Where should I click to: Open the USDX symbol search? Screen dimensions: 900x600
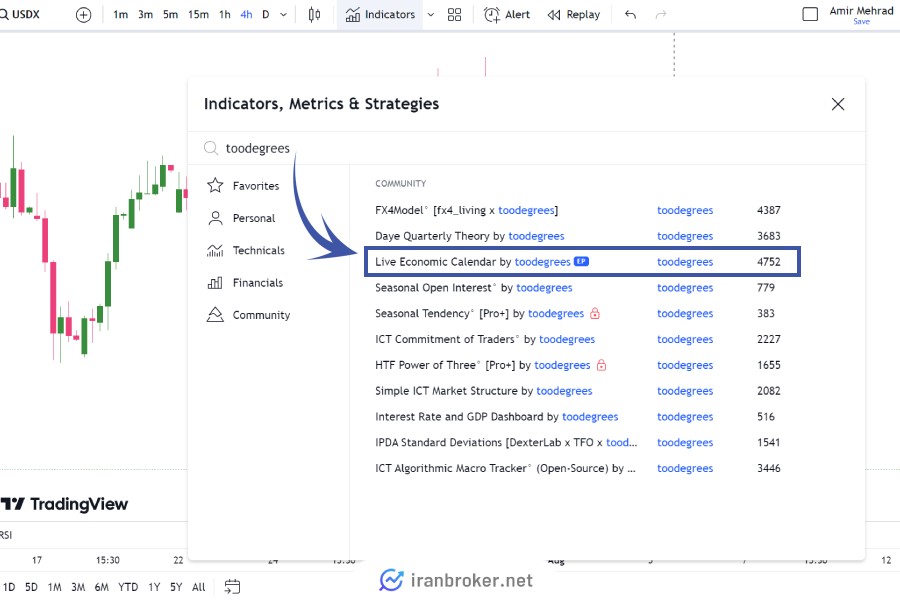[21, 14]
